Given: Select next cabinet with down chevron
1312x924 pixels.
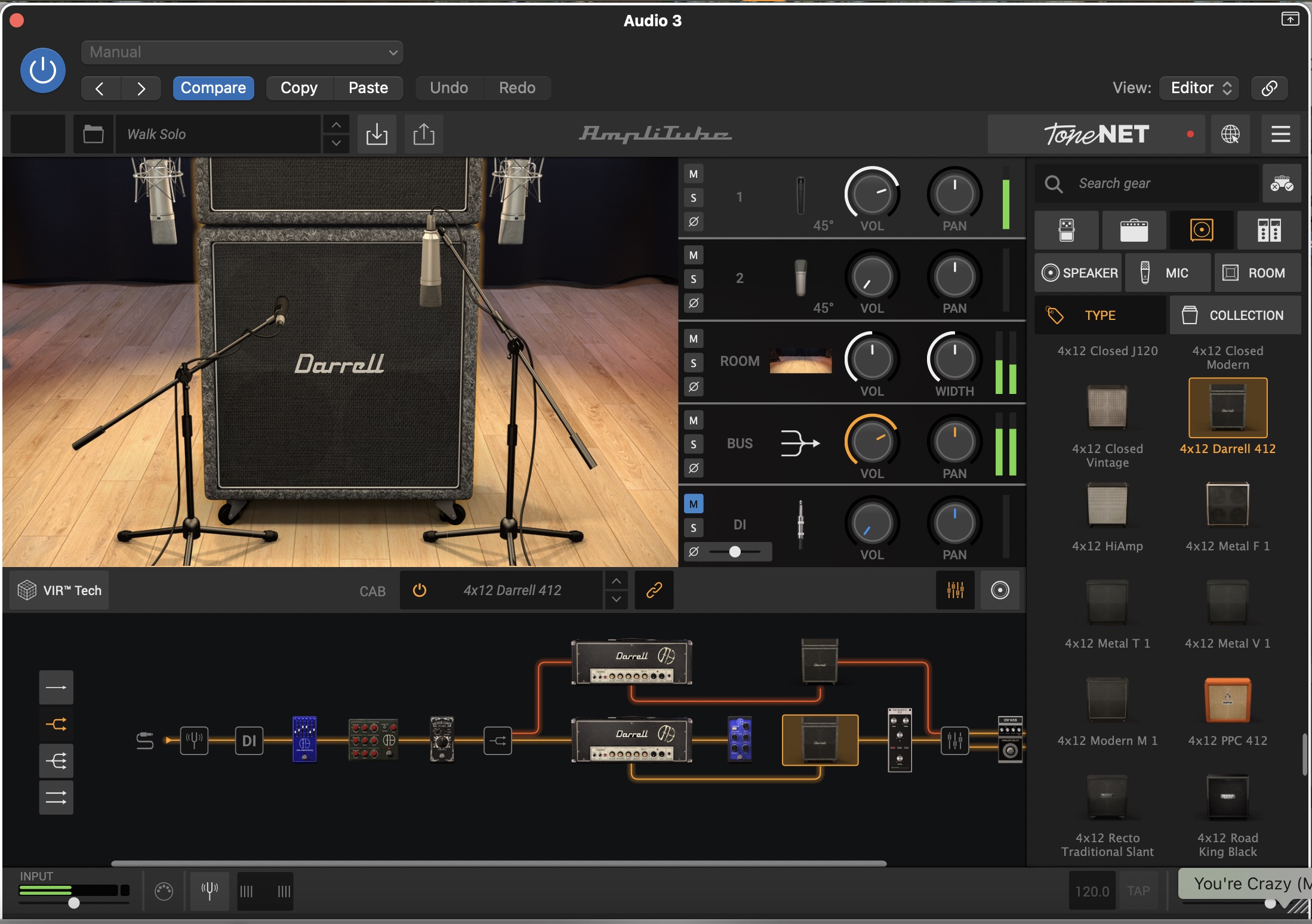Looking at the screenshot, I should point(616,599).
